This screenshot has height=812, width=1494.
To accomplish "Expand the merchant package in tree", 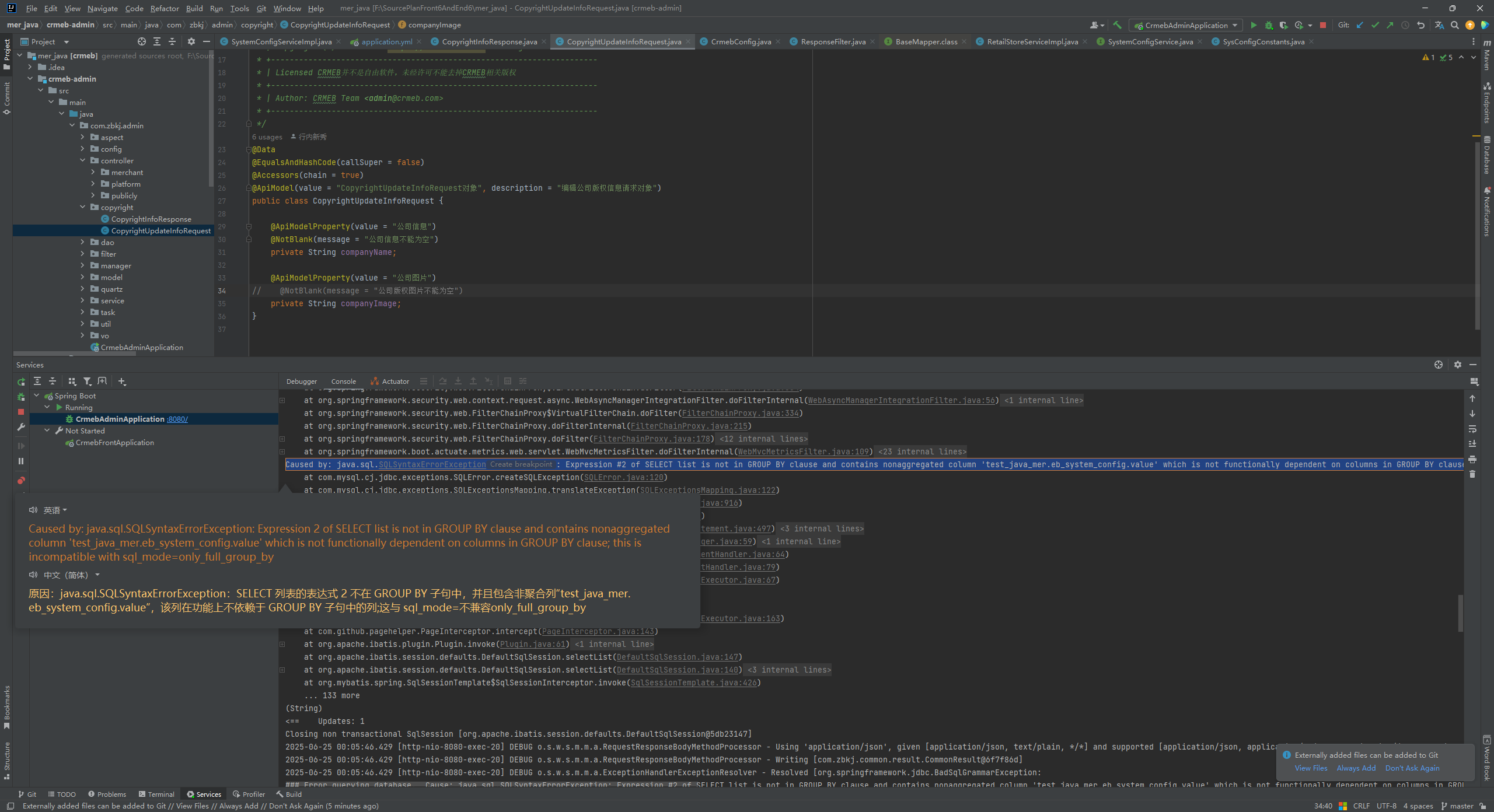I will pyautogui.click(x=93, y=172).
